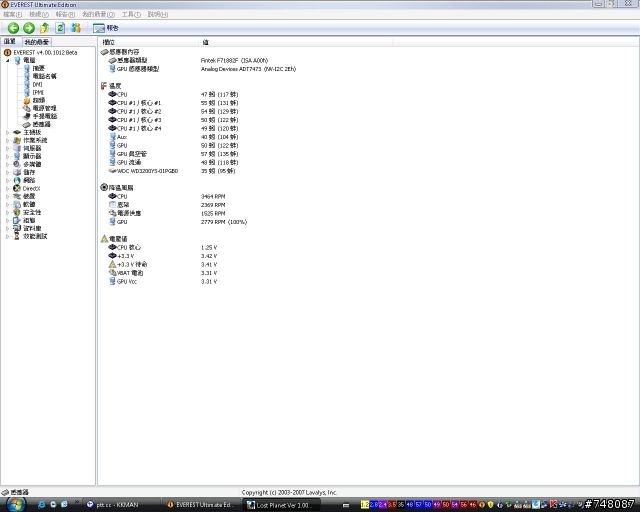
Task: Expand the Storage node in the tree
Action: tap(7, 172)
